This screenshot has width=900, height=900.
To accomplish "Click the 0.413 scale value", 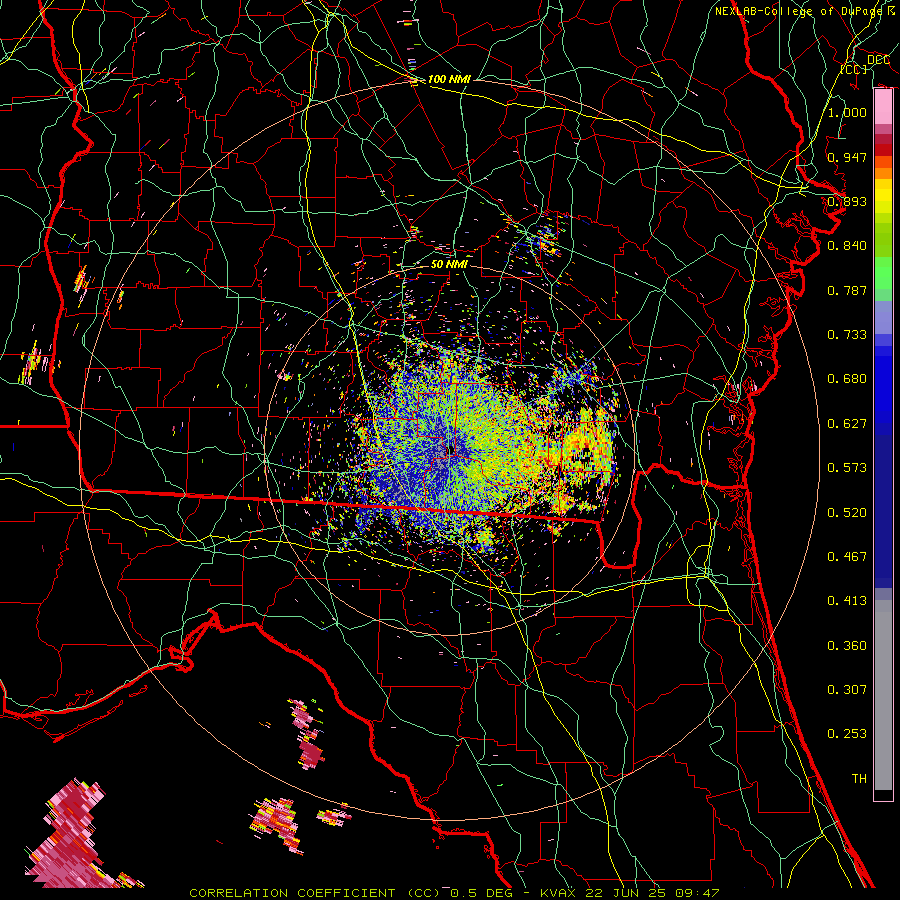I will [847, 601].
